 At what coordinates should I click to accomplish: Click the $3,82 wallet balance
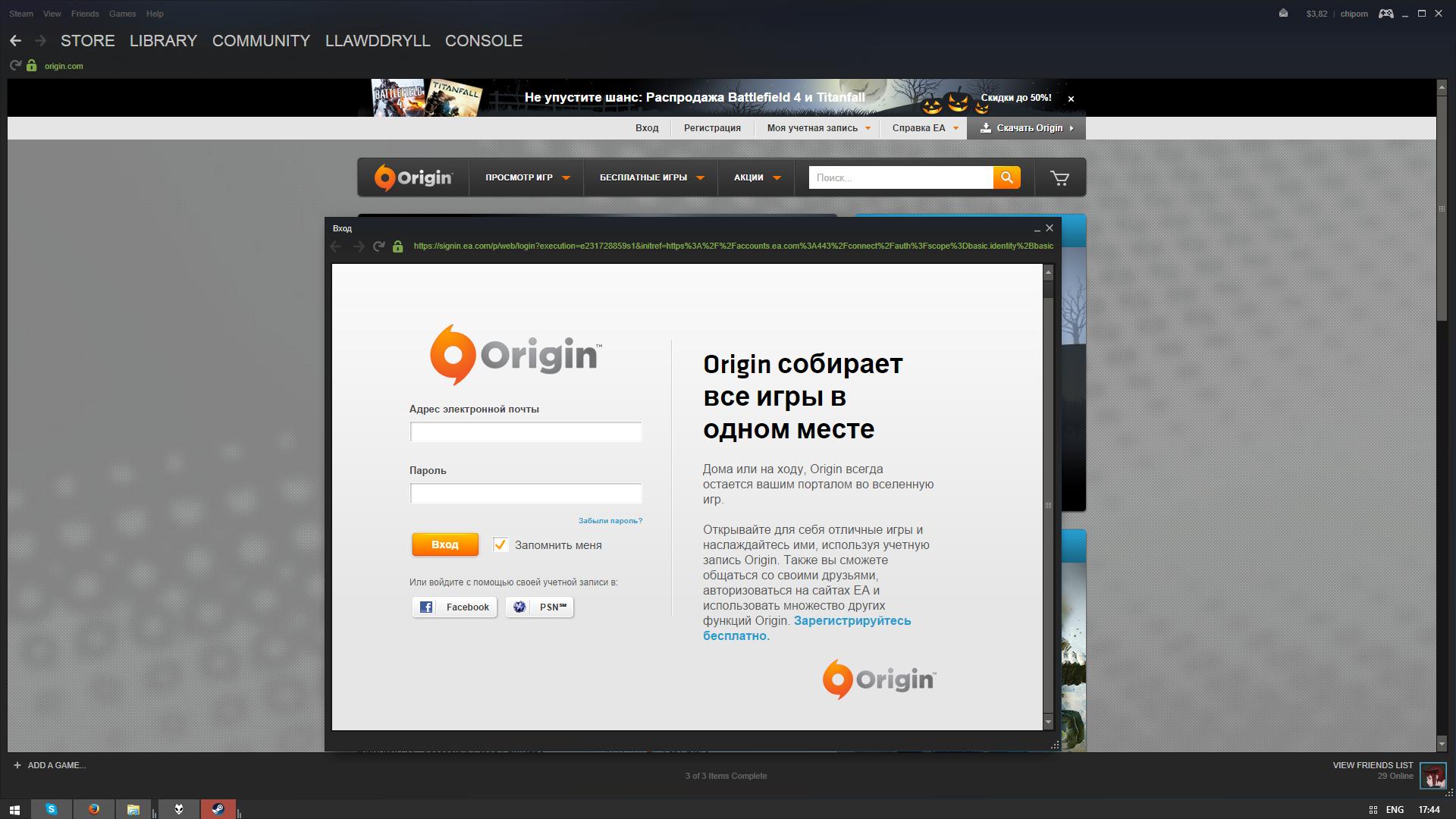point(1316,14)
